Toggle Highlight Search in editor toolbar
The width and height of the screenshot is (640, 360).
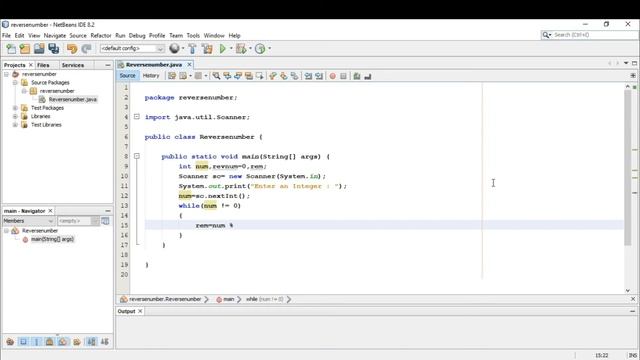(249, 76)
